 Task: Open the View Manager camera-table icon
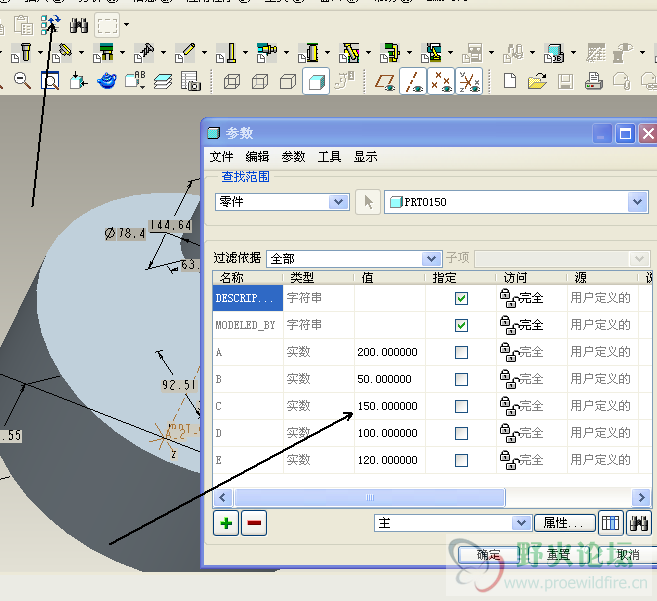click(191, 81)
